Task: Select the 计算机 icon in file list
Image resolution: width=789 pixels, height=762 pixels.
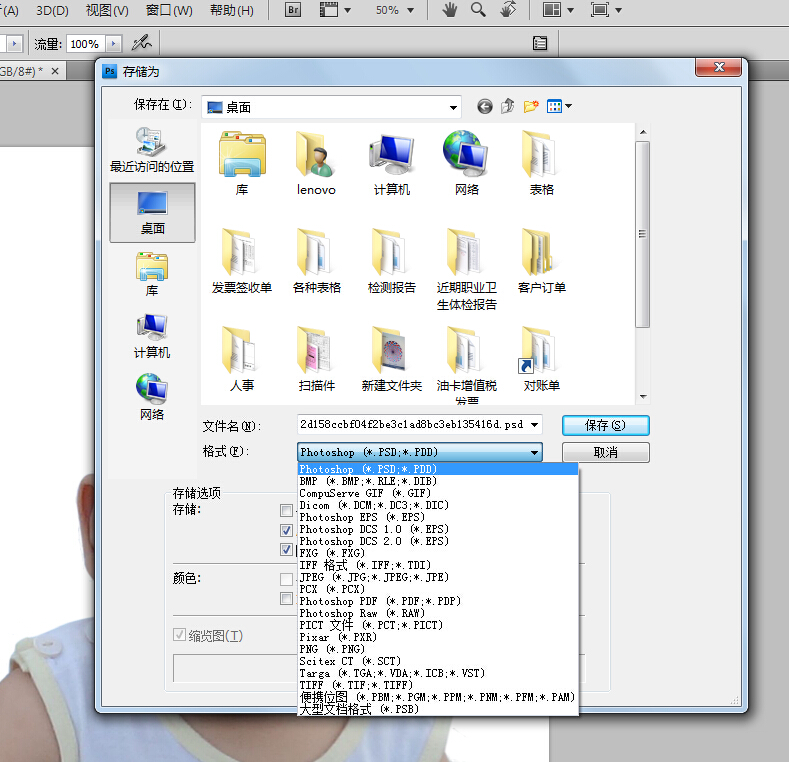Action: click(391, 163)
